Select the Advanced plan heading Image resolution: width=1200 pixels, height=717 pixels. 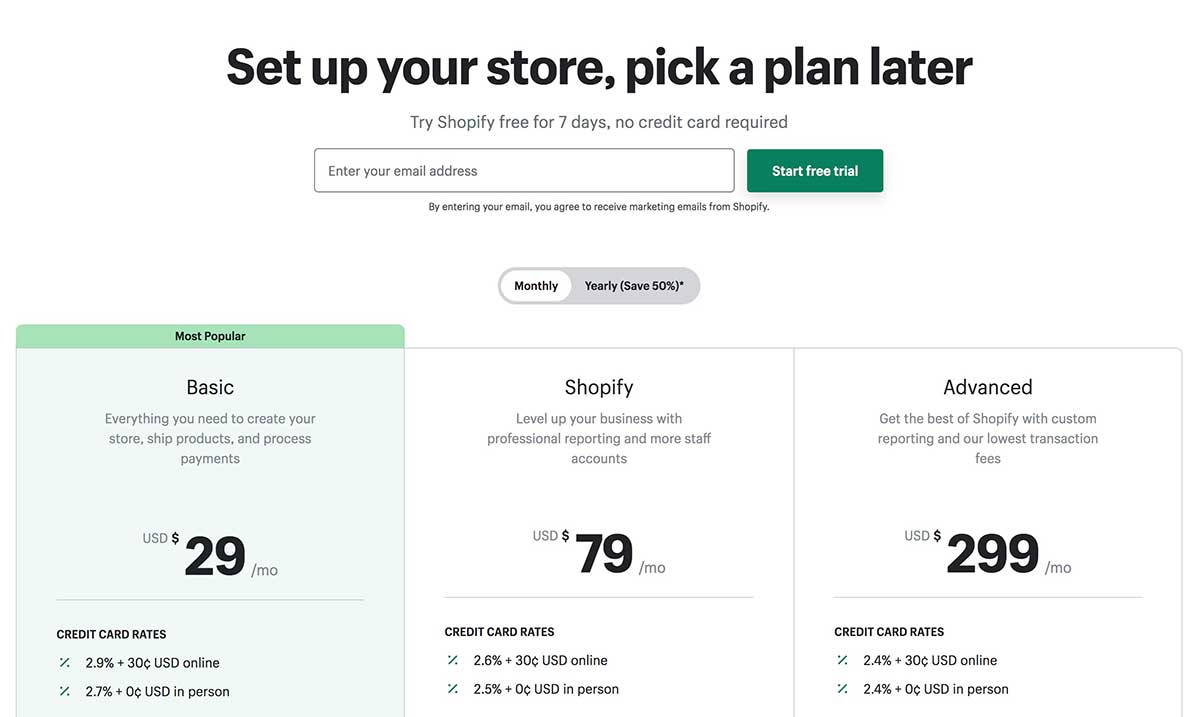coord(988,387)
